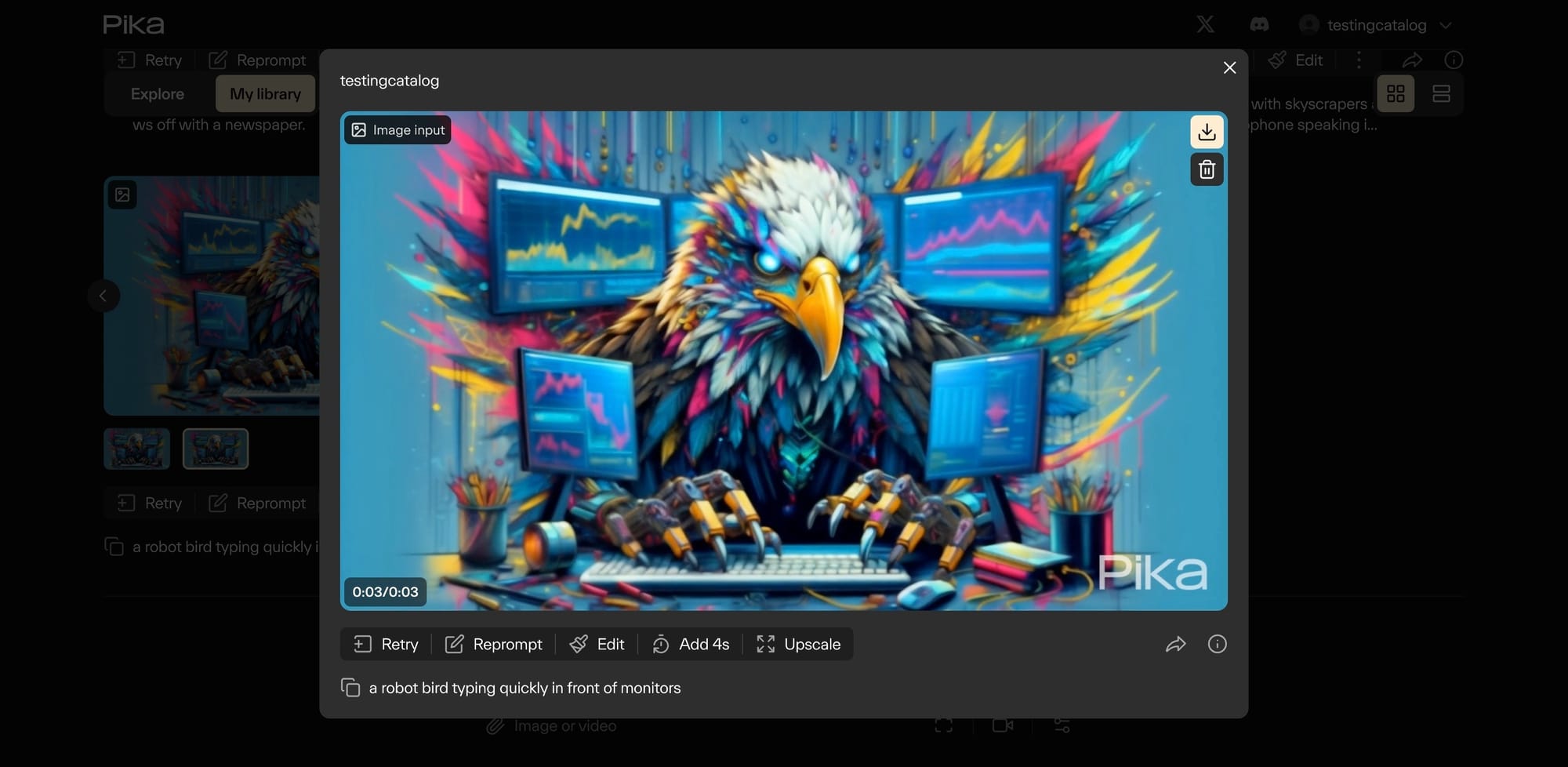The height and width of the screenshot is (767, 1568).
Task: Open Edit in the modal action bar
Action: coord(597,644)
